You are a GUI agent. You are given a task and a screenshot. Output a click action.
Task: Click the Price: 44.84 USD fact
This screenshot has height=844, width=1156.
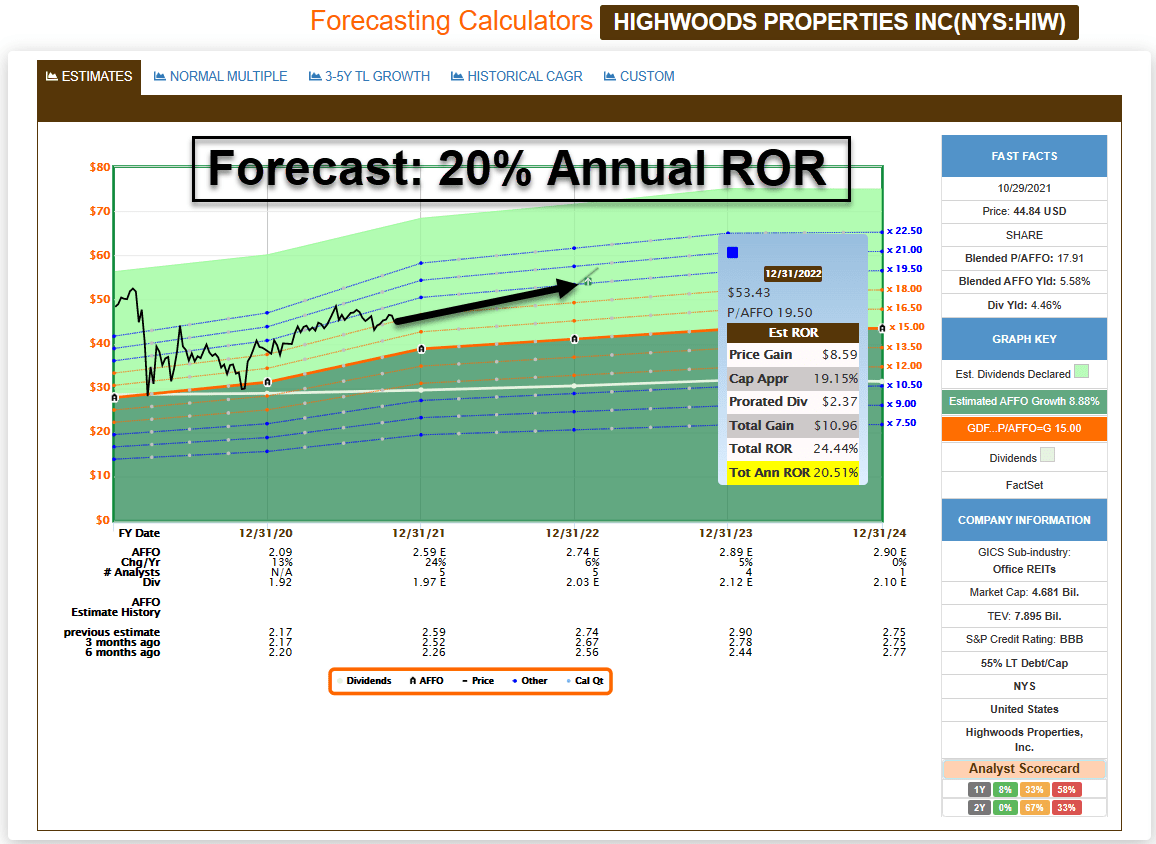coord(1024,212)
